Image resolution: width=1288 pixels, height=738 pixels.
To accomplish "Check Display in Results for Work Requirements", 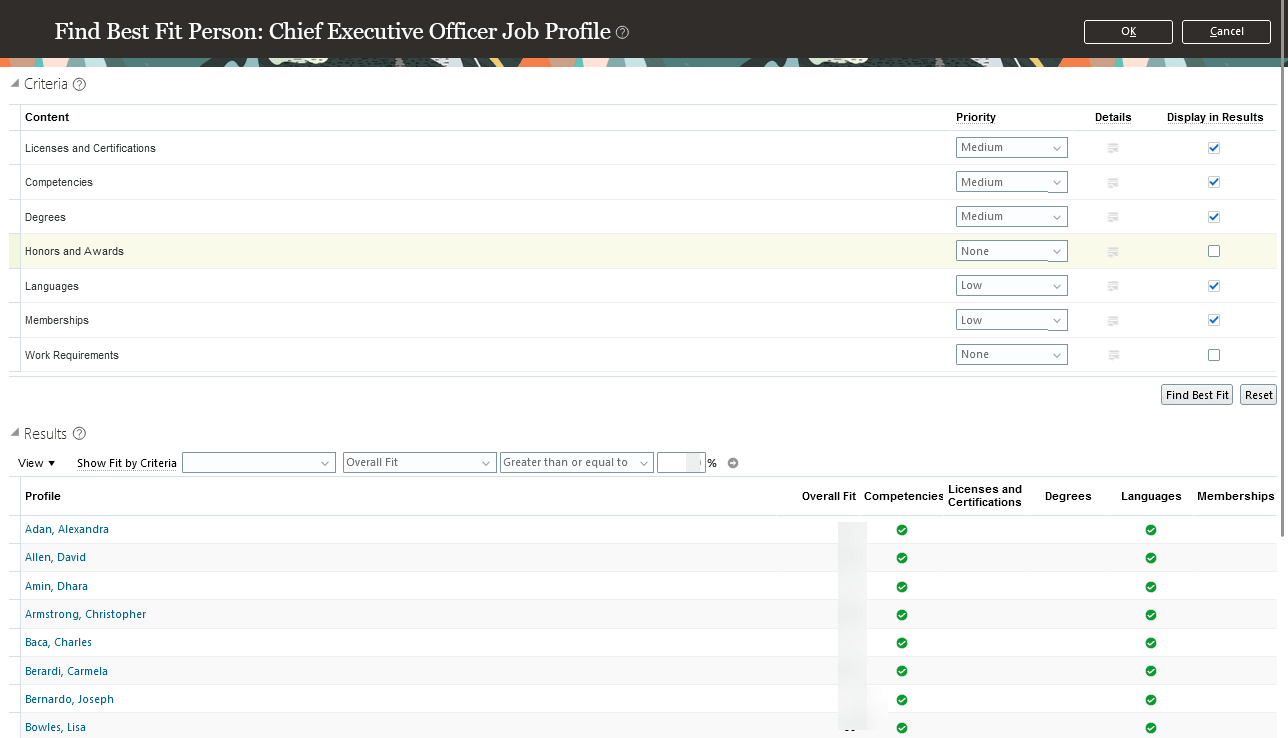I will point(1214,355).
